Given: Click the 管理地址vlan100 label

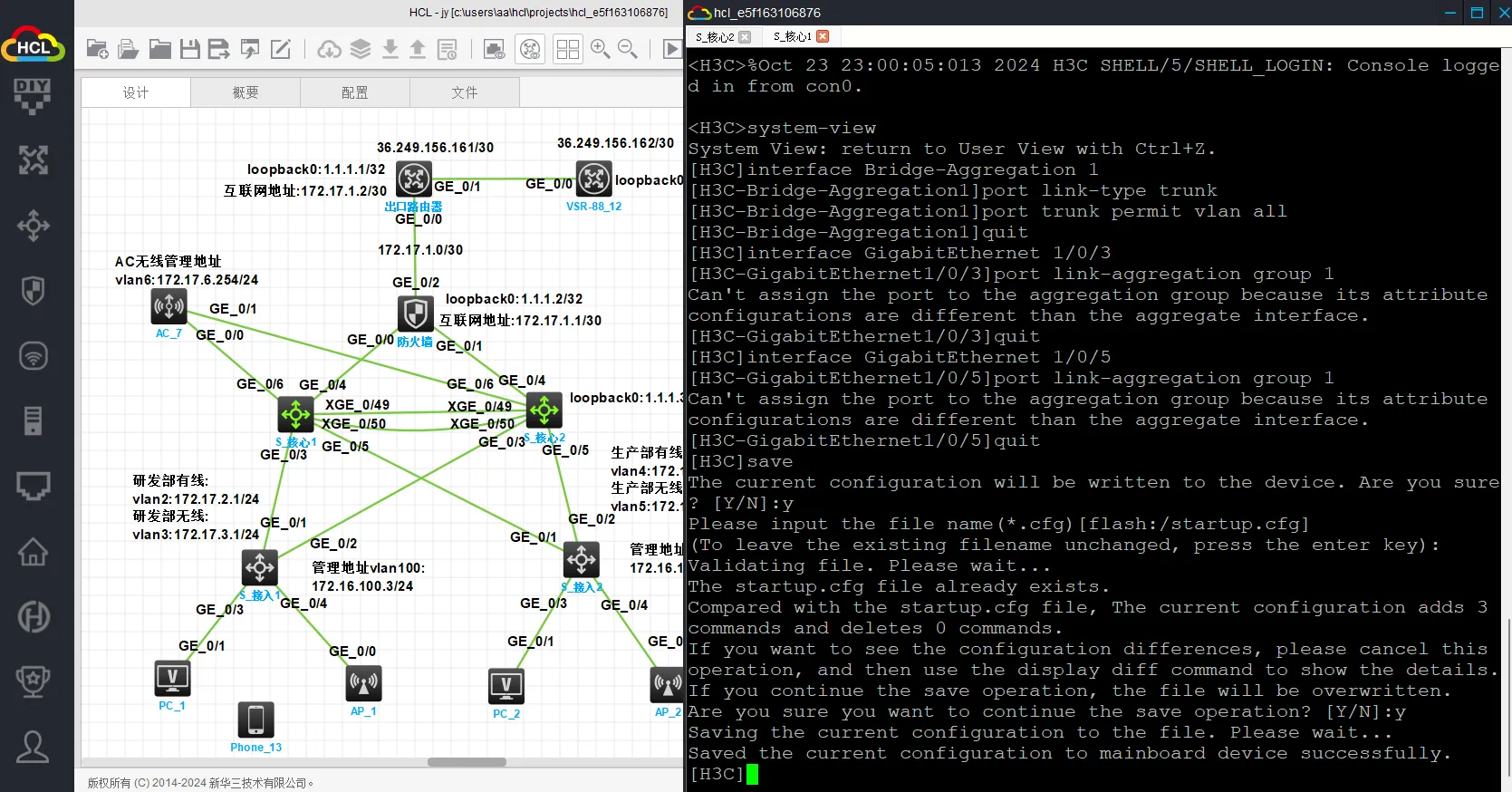Looking at the screenshot, I should (x=368, y=568).
